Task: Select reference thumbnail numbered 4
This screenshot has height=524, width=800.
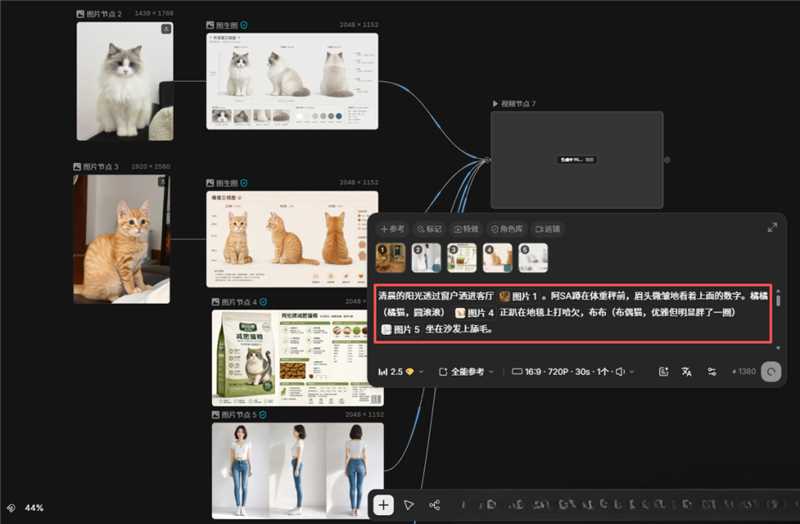Action: pos(497,258)
